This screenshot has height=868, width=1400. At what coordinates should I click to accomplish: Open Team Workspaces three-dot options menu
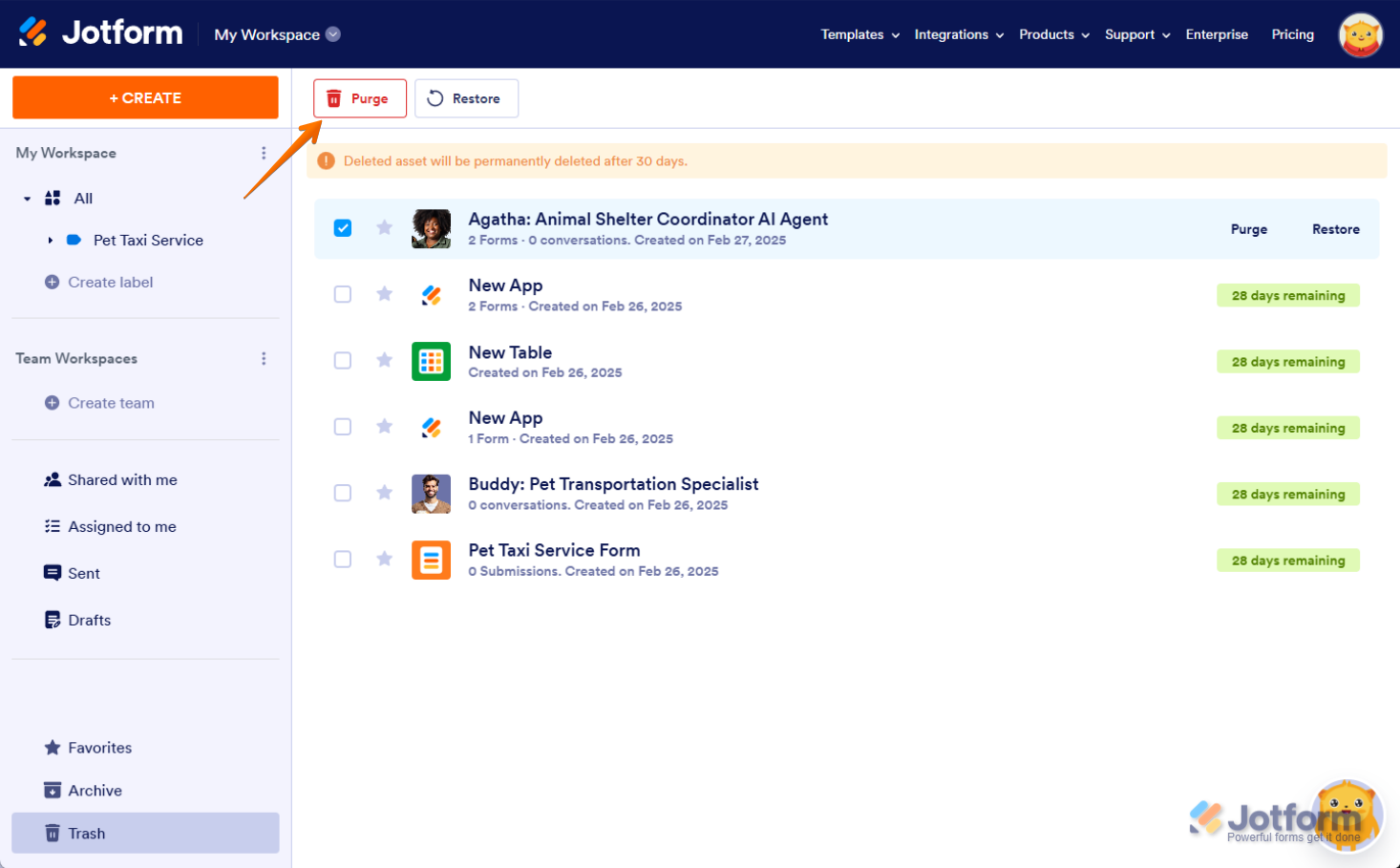coord(264,359)
